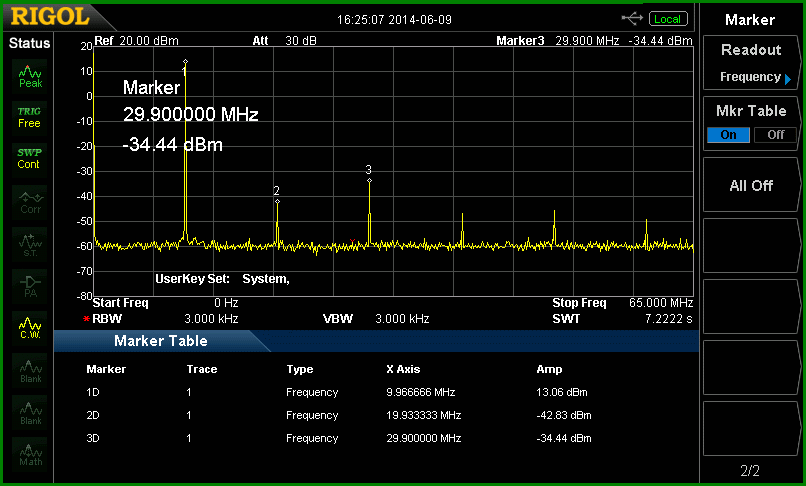The height and width of the screenshot is (486, 806).
Task: Click the -34.44 dBm table amplitude
Action: tap(563, 438)
